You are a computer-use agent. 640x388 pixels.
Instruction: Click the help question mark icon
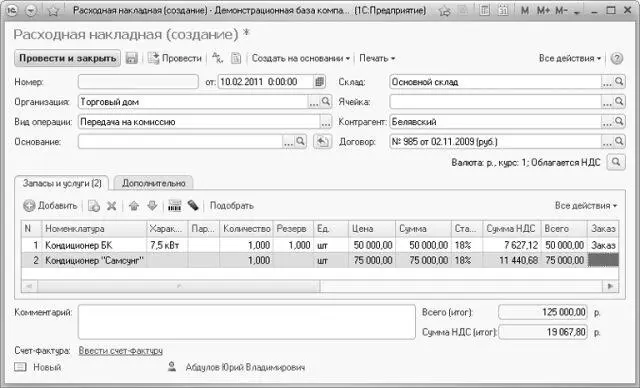click(x=617, y=58)
